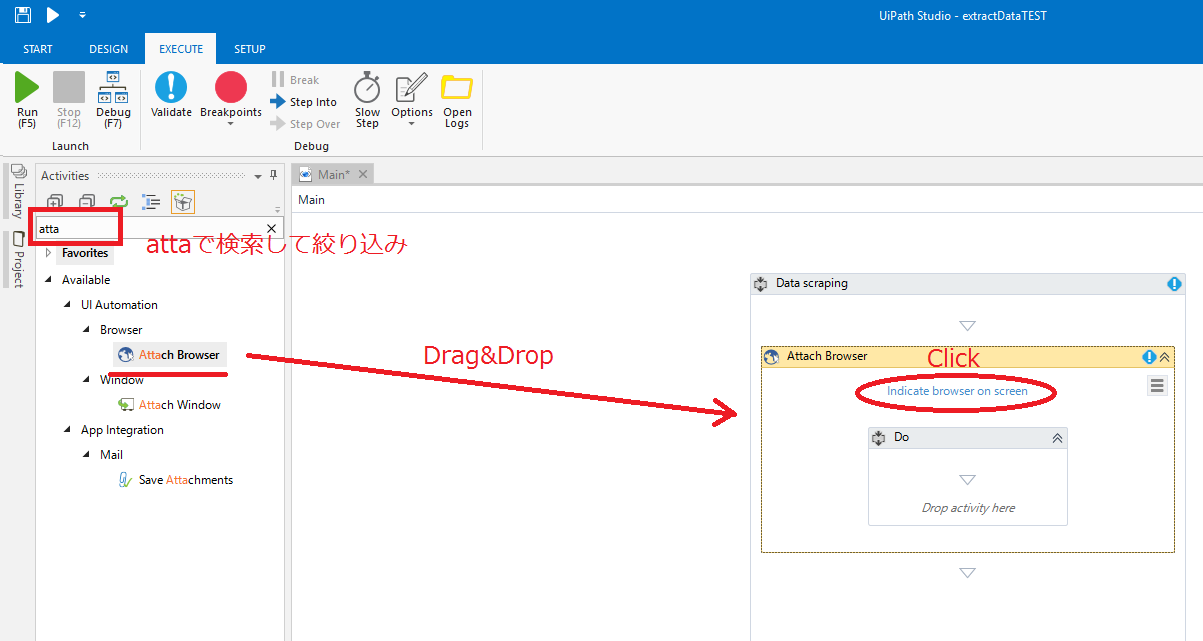
Task: Collapse the UI Automation tree node
Action: pyautogui.click(x=67, y=305)
